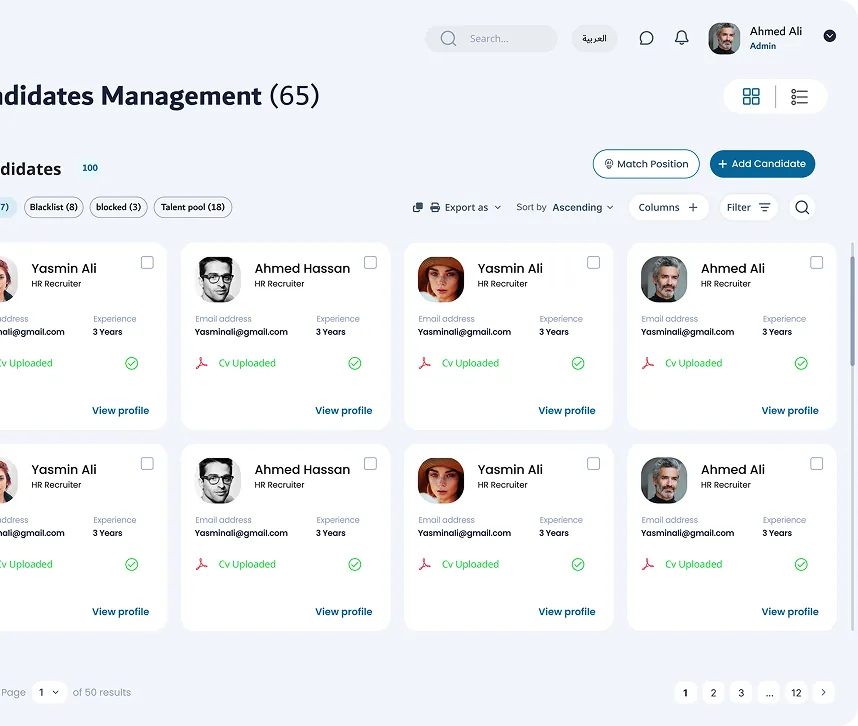The width and height of the screenshot is (858, 726).
Task: Click the Add Candidate button
Action: [762, 164]
